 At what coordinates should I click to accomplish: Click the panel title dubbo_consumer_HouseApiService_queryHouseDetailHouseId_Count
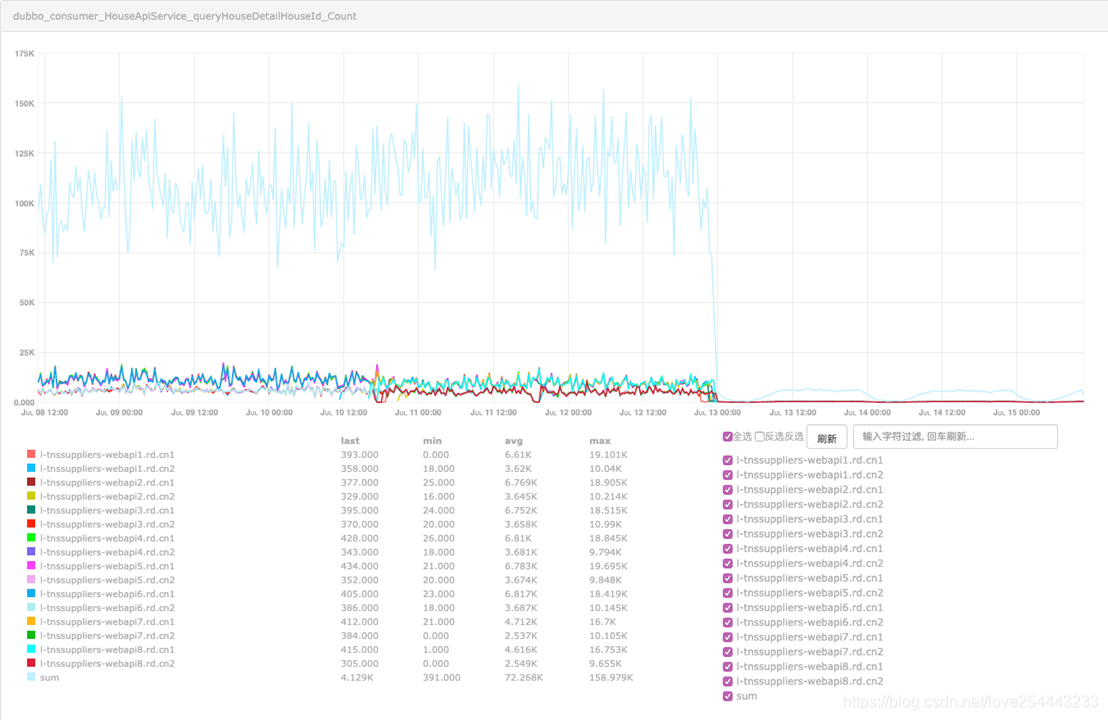pos(184,16)
